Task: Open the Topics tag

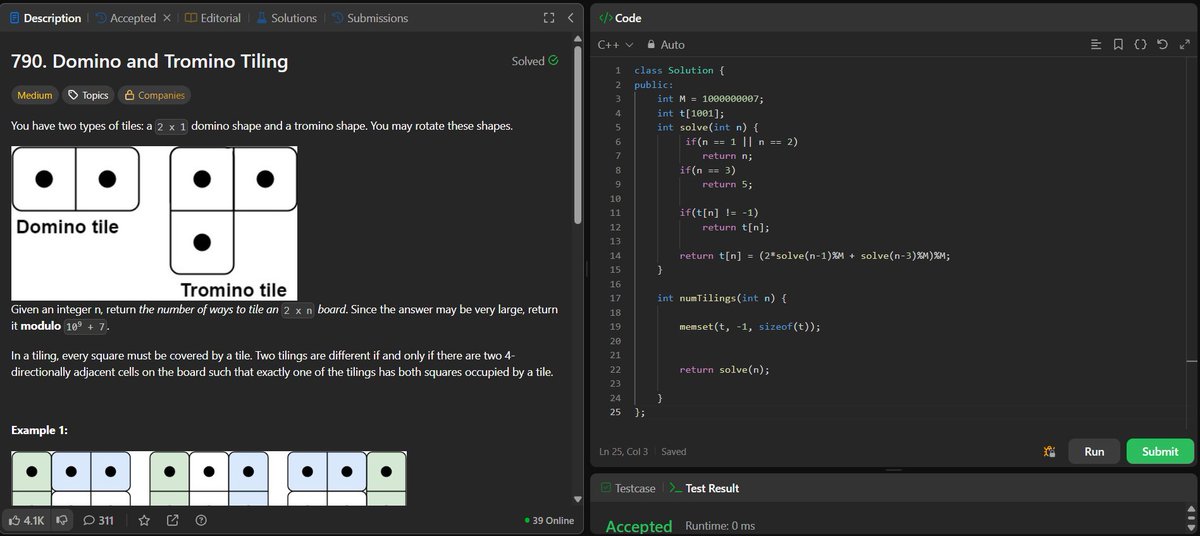Action: (88, 95)
